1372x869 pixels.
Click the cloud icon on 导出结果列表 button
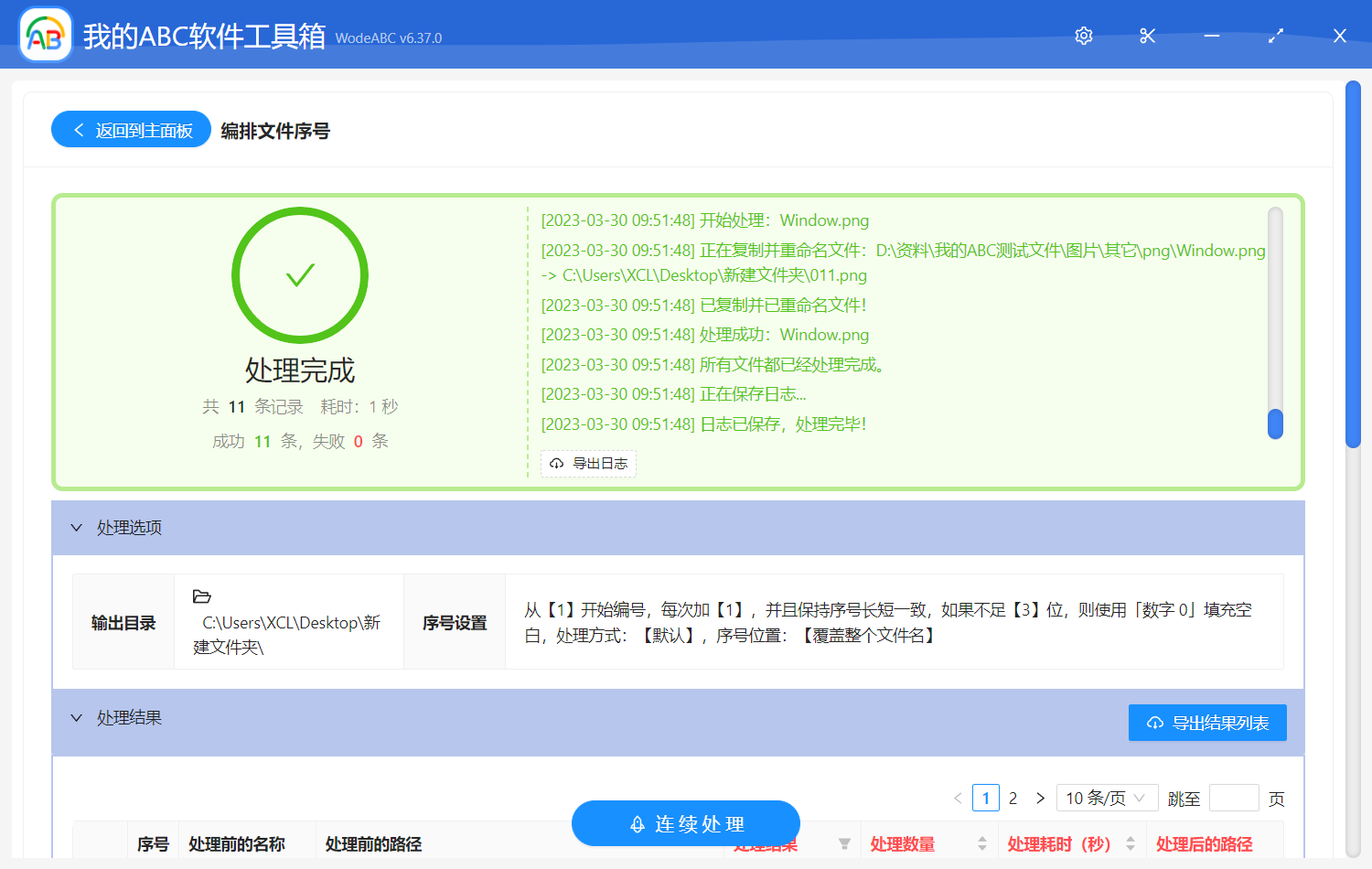pos(1153,723)
